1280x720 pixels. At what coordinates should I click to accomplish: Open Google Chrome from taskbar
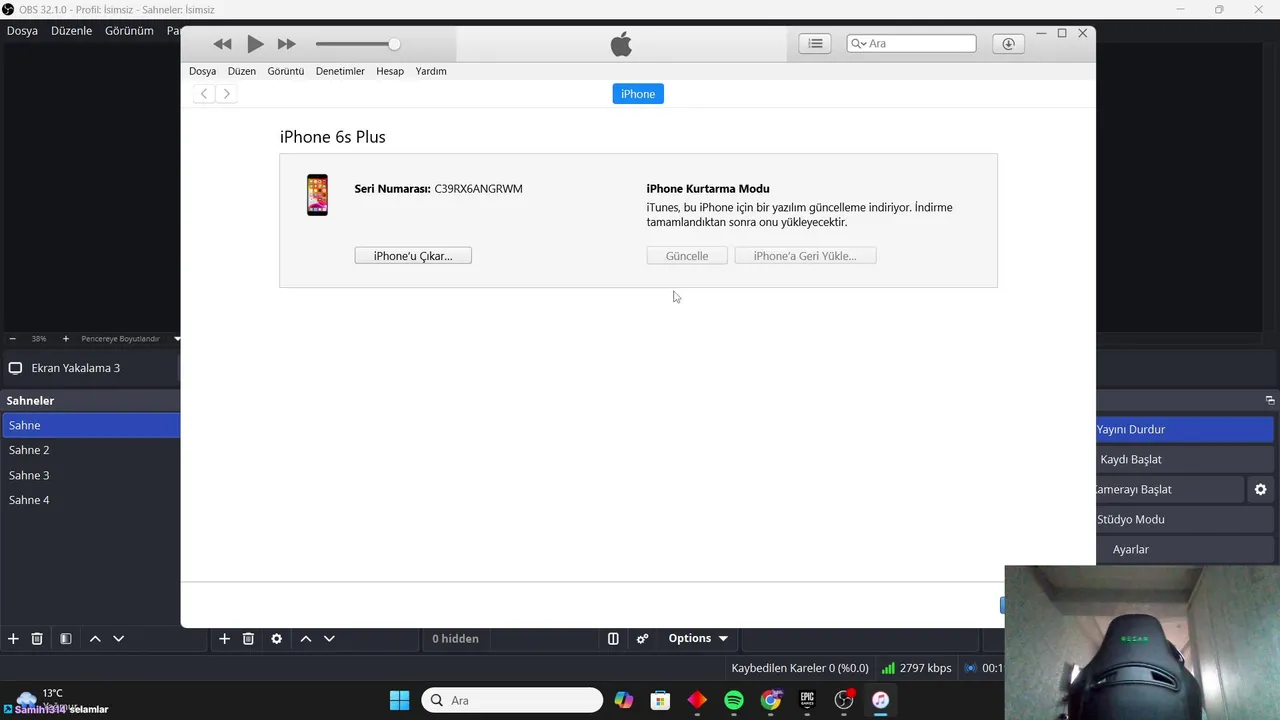click(x=771, y=700)
